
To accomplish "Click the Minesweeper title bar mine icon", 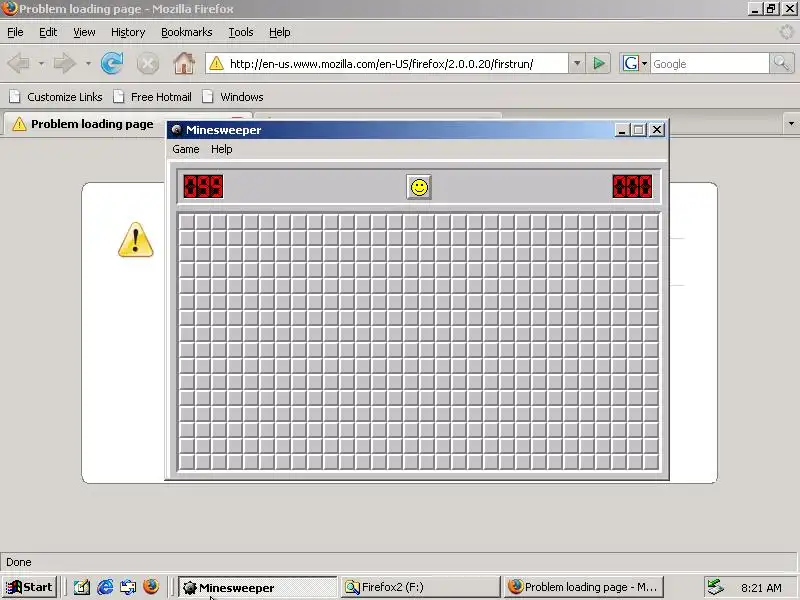I will click(x=177, y=130).
